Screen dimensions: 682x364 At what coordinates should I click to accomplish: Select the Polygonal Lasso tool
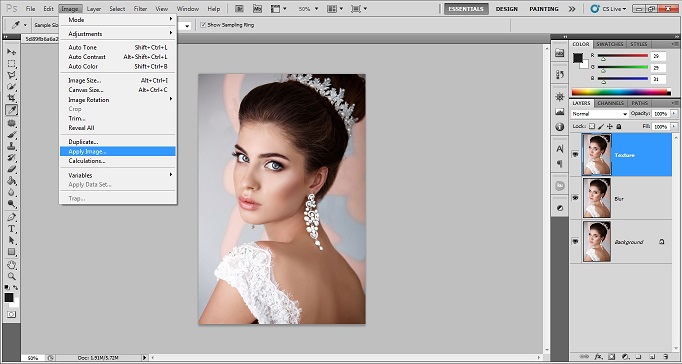(11, 75)
